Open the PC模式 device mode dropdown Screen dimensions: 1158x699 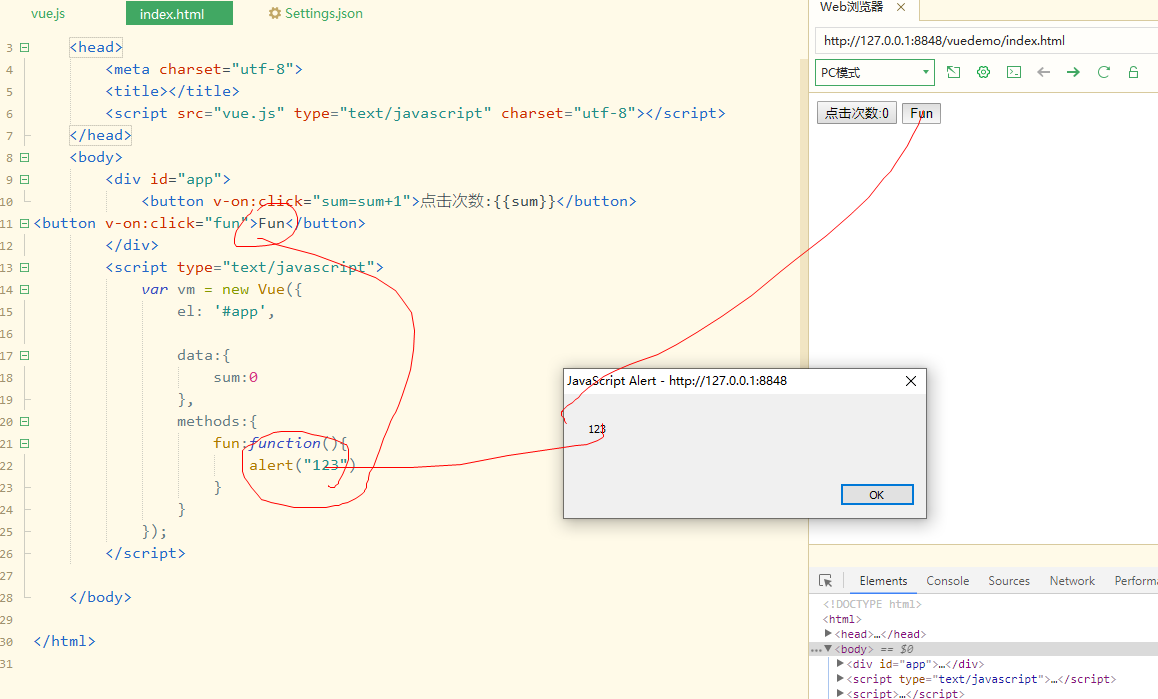pyautogui.click(x=874, y=72)
